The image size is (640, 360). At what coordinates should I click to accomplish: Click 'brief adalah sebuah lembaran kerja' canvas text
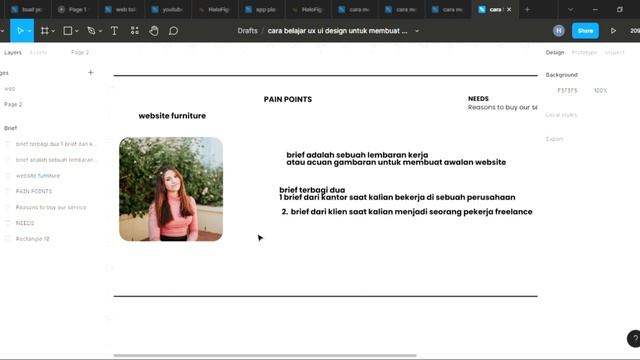point(357,155)
